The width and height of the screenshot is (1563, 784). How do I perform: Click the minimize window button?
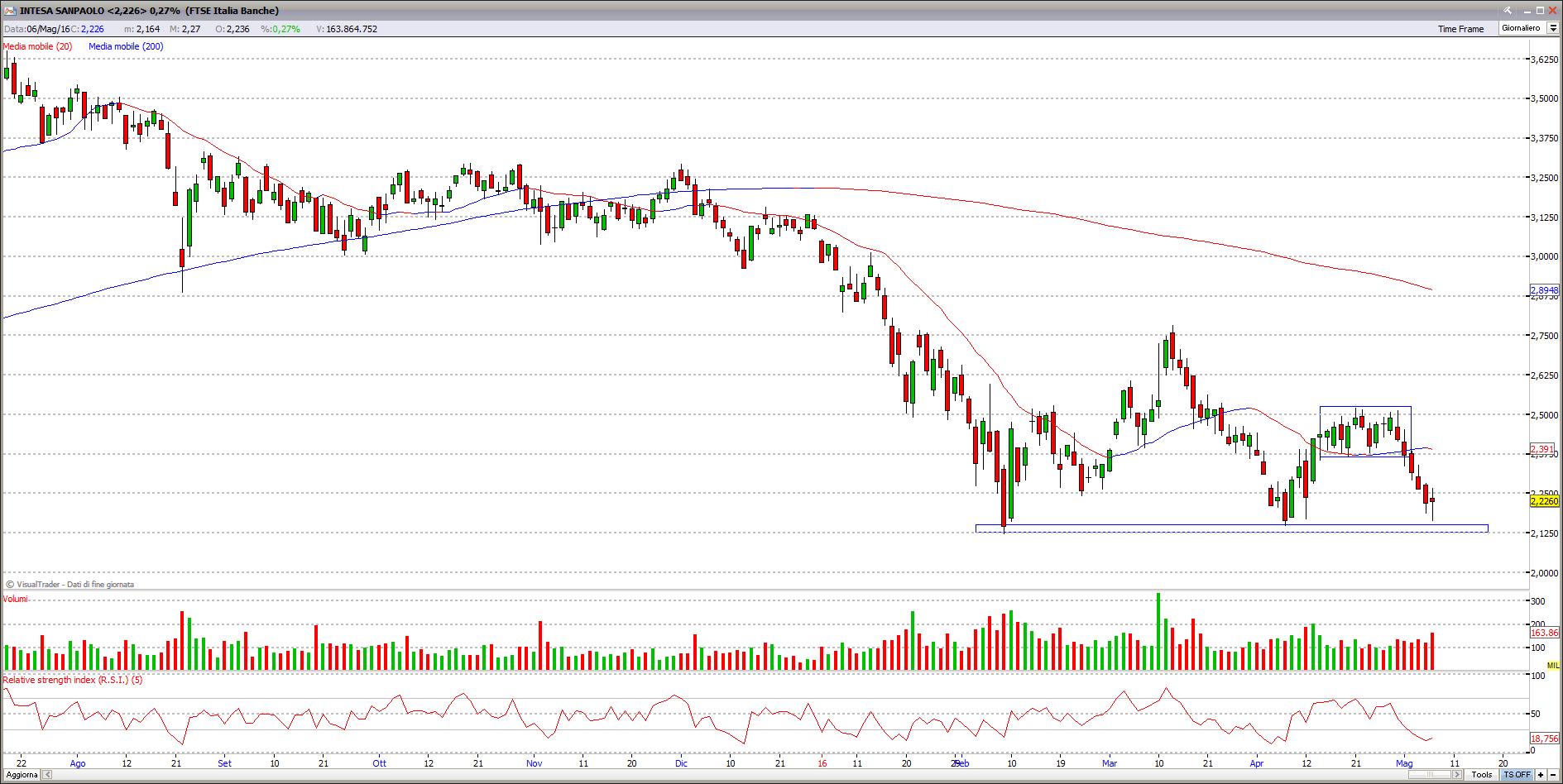click(1527, 12)
